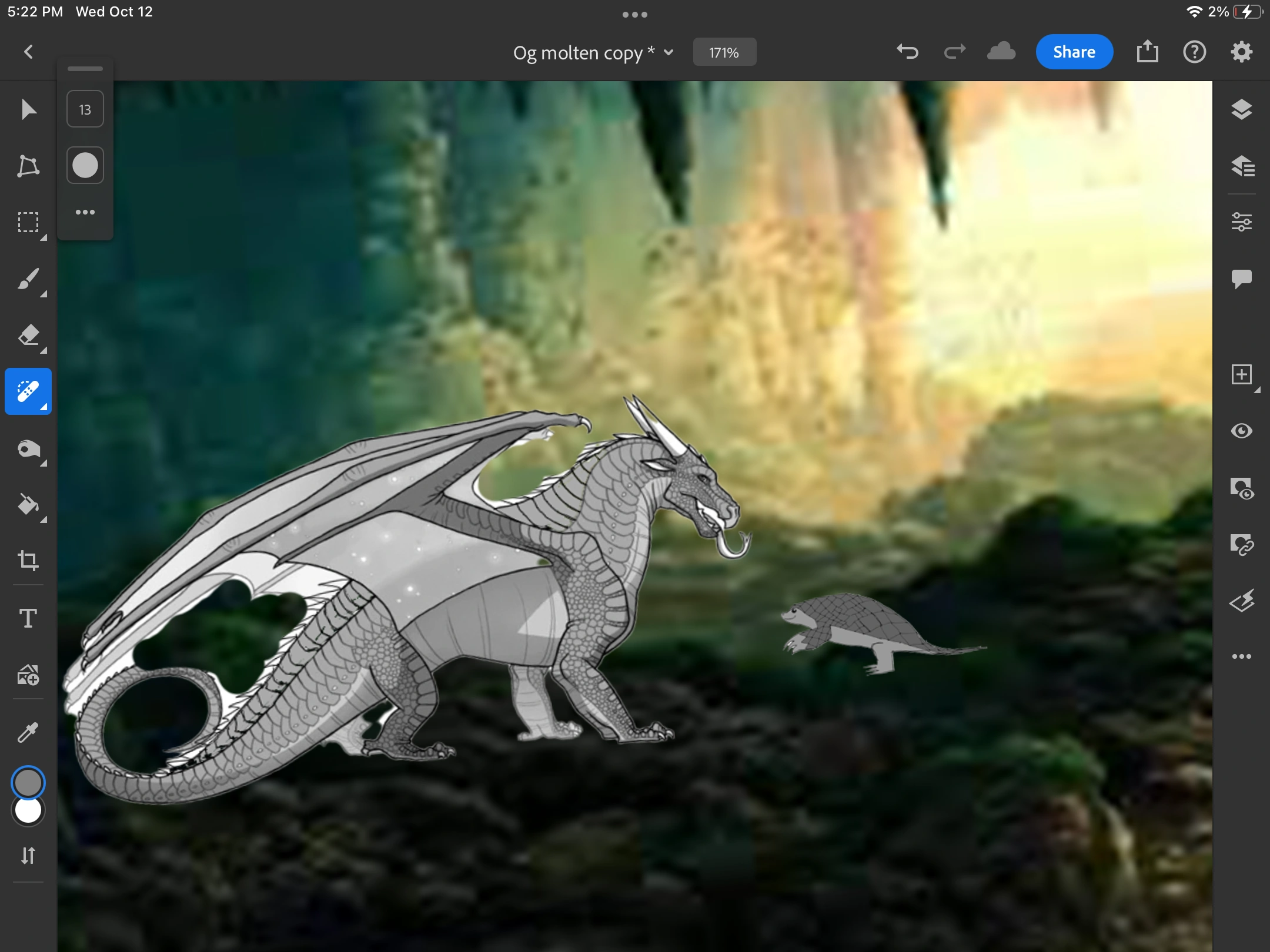The height and width of the screenshot is (952, 1270).
Task: Choose the Crop tool
Action: tap(28, 561)
